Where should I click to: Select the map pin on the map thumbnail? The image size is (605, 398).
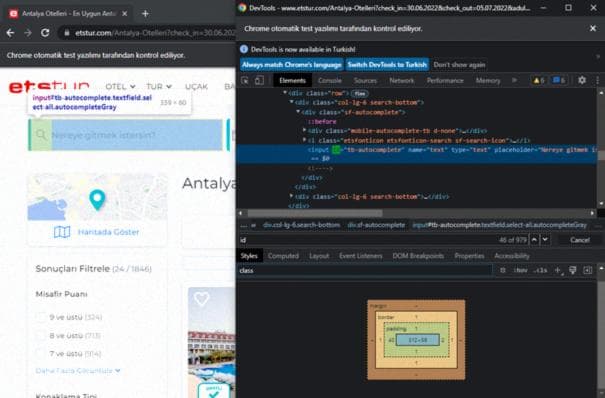97,200
